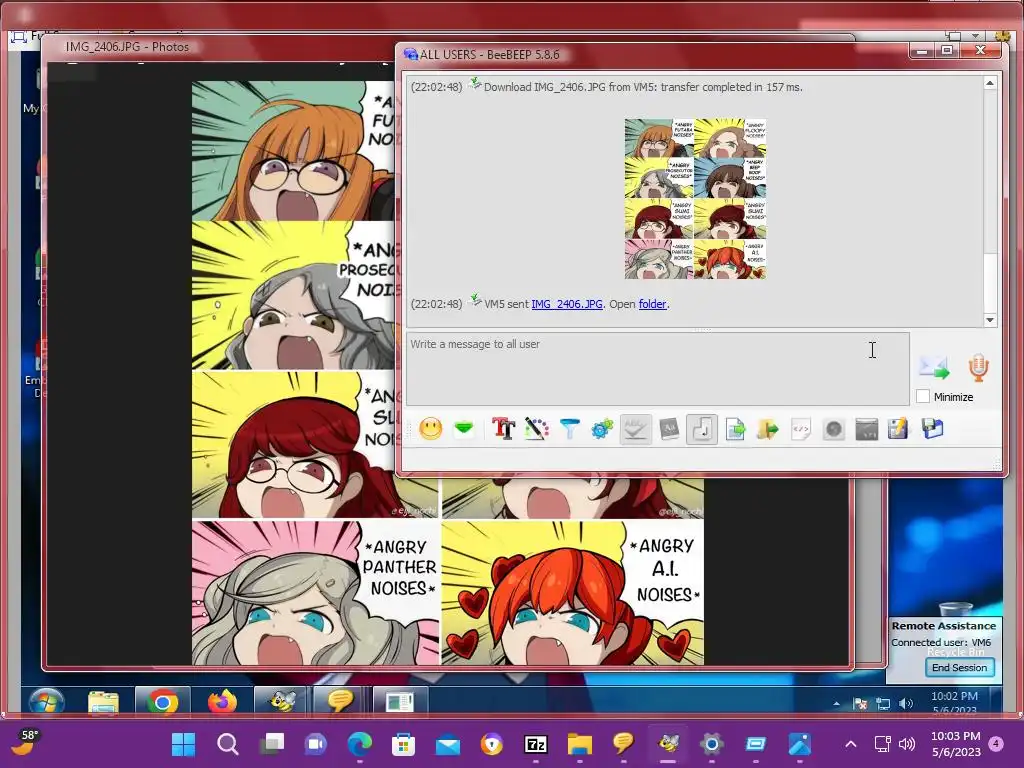This screenshot has width=1024, height=768.
Task: Open Task View on Windows 11 taskbar
Action: point(272,744)
